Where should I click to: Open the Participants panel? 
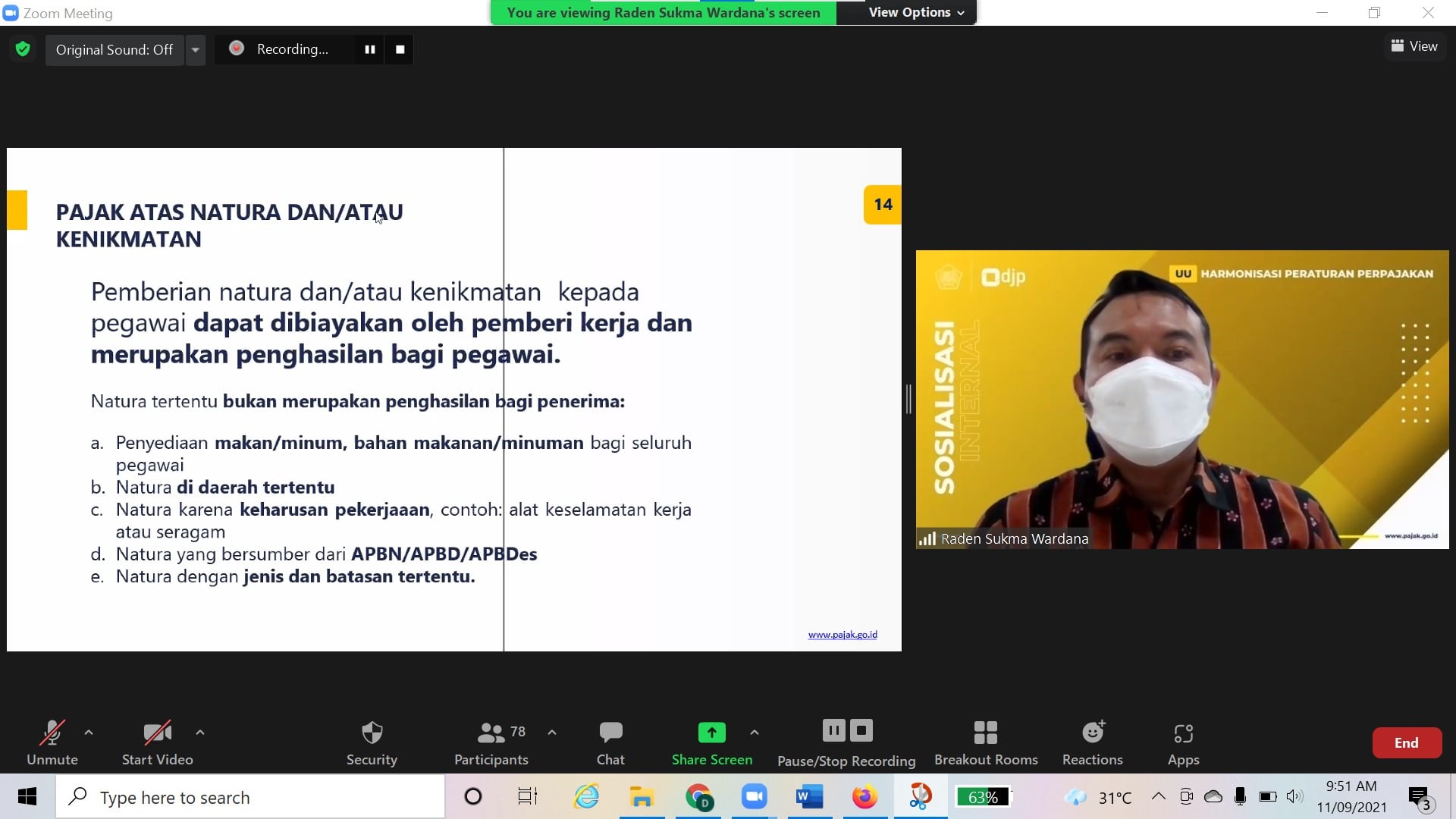tap(491, 742)
